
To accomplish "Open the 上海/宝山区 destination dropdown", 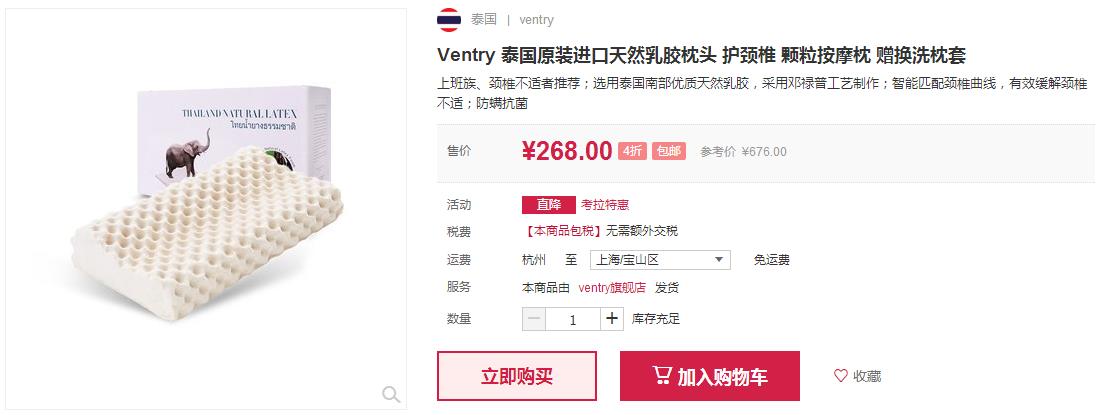I will (x=660, y=260).
